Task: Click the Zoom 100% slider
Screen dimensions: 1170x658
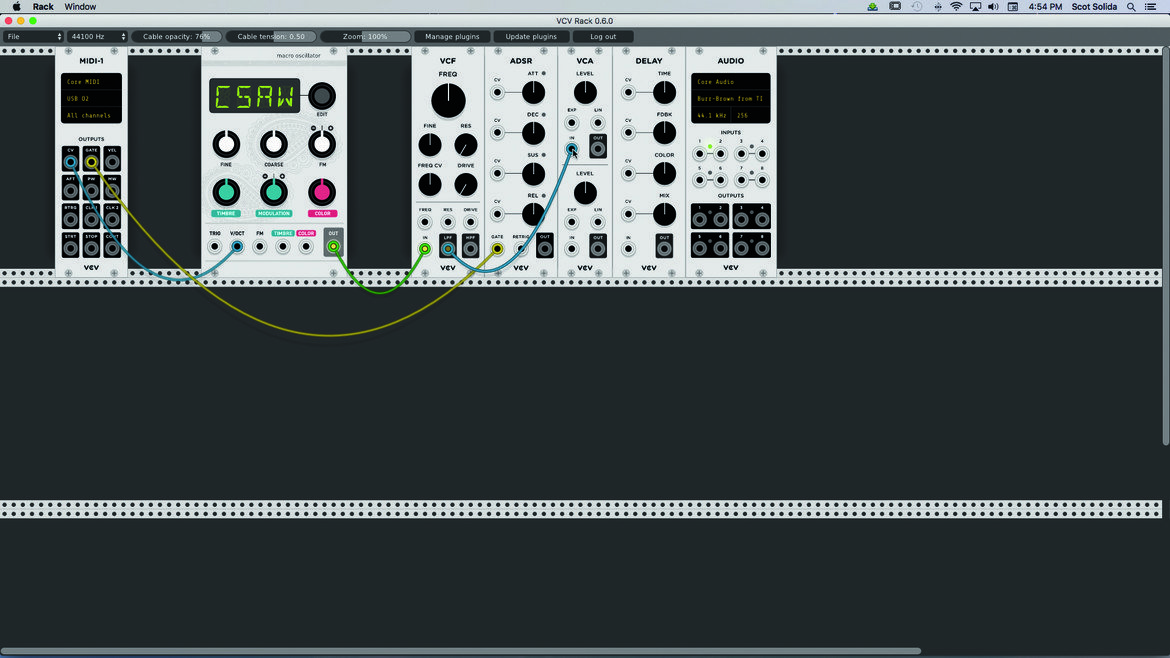Action: click(365, 37)
